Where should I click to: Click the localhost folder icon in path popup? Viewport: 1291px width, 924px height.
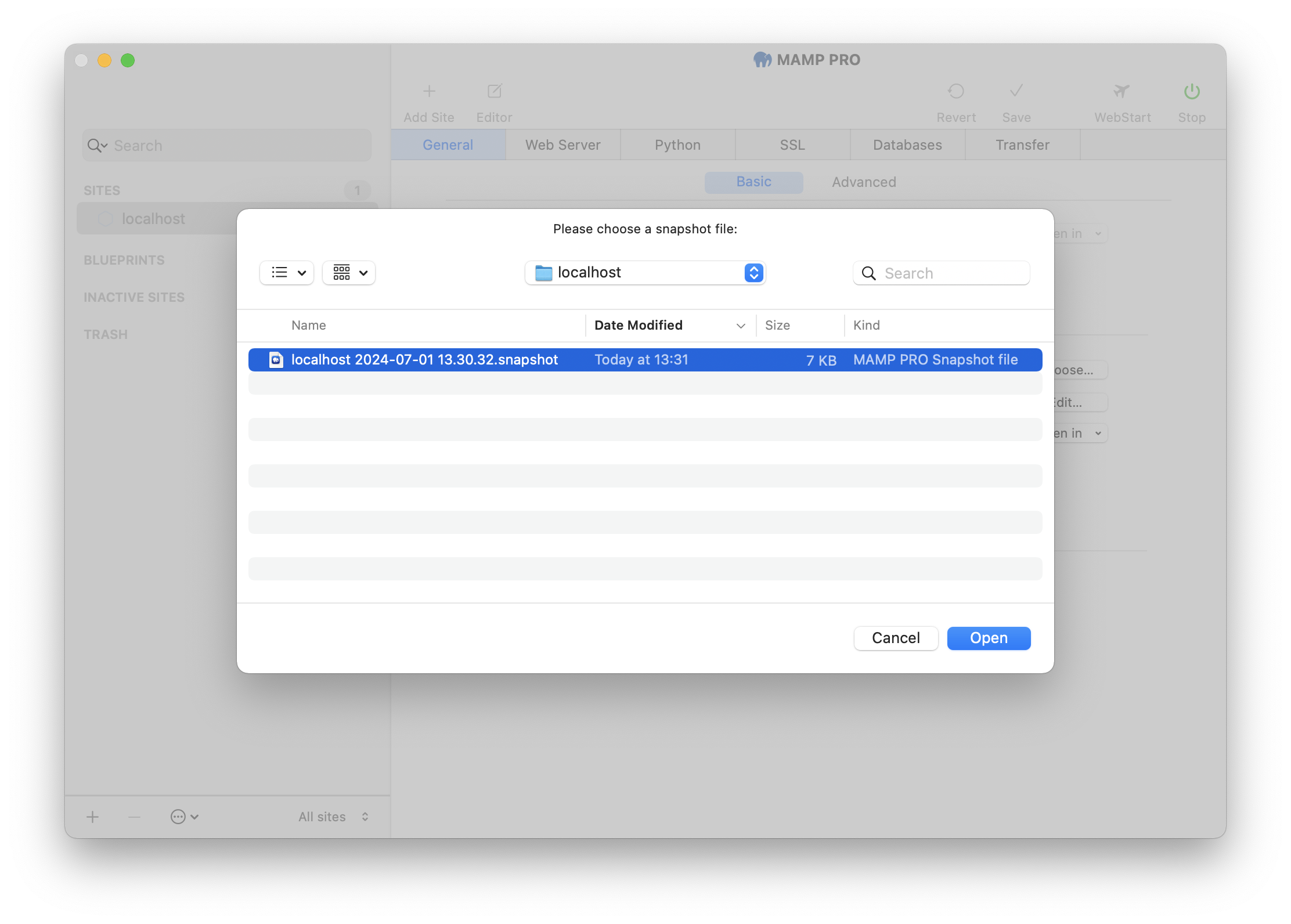point(544,273)
